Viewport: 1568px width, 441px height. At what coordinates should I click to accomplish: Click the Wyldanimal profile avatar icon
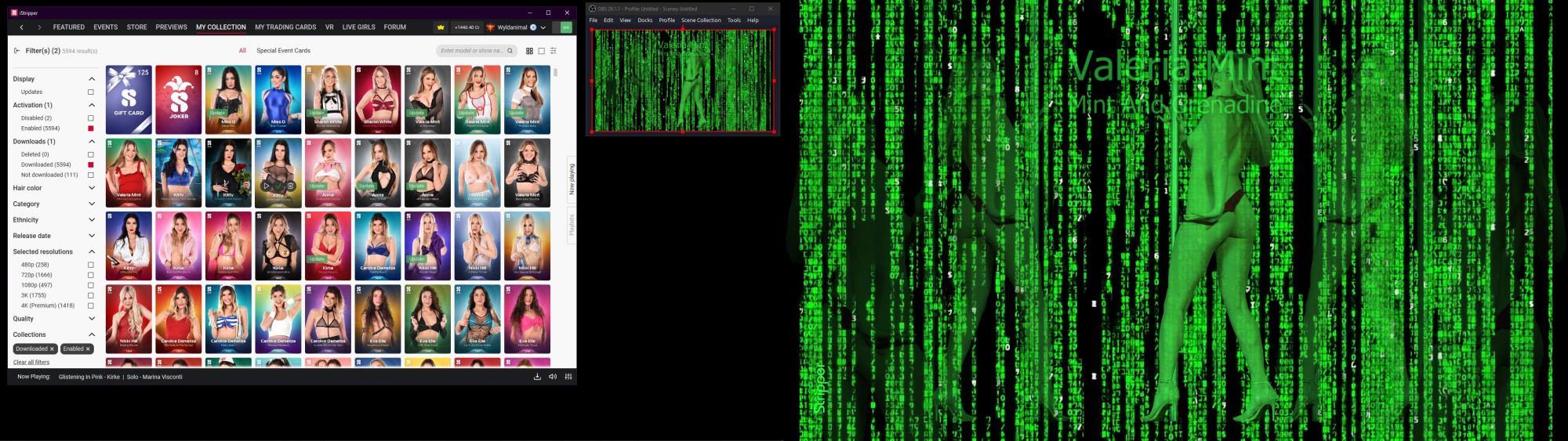491,27
